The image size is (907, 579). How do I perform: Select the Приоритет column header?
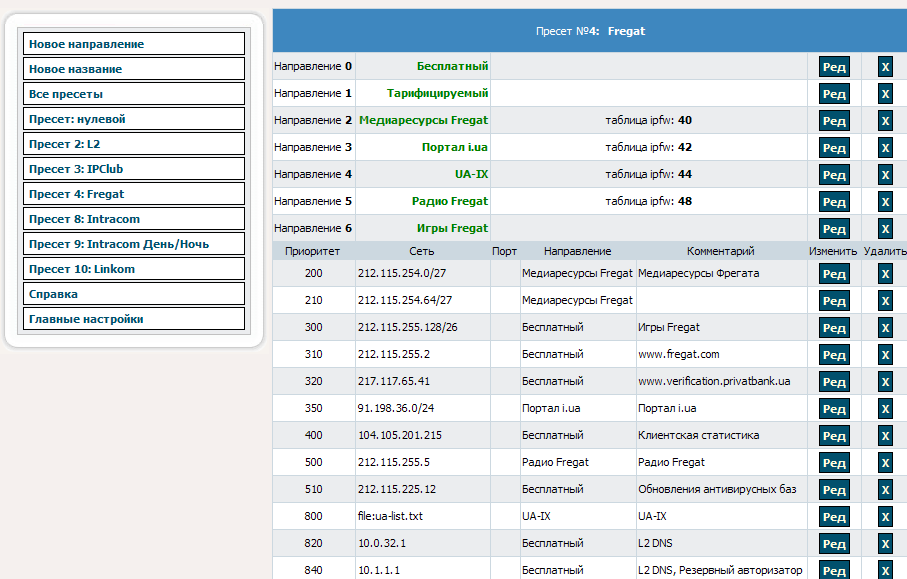tap(312, 251)
